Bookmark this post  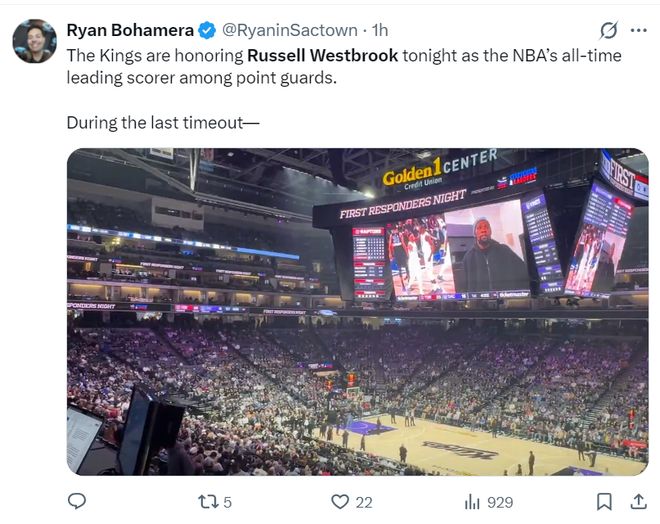(604, 501)
